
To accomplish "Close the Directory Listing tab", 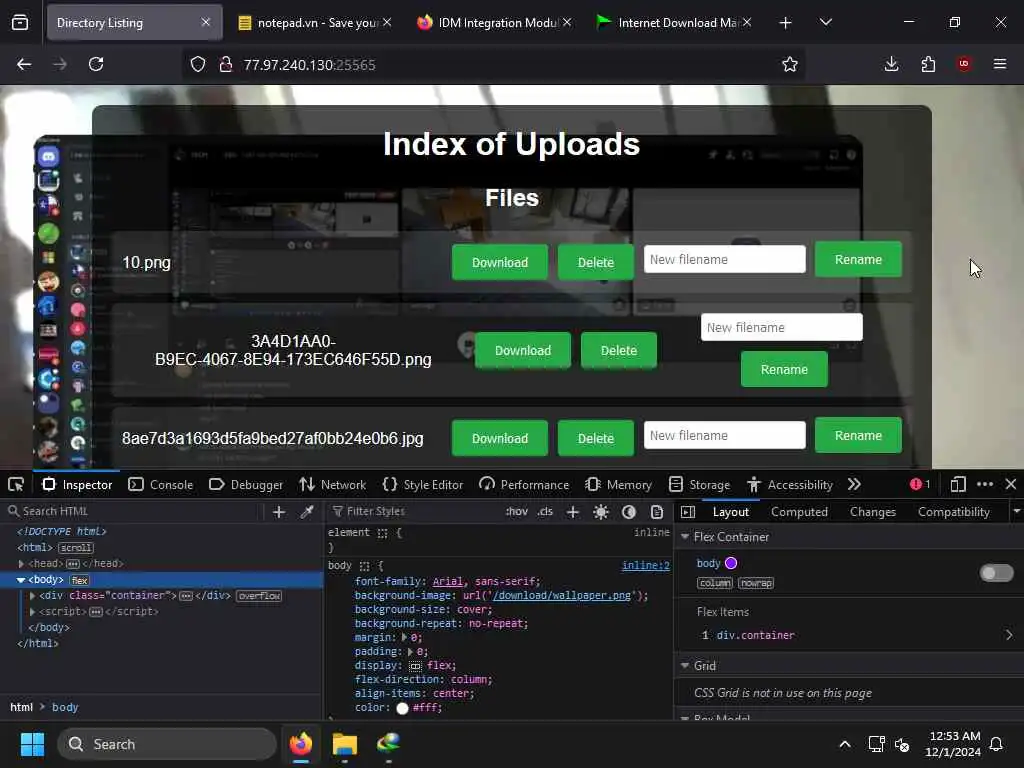I will click(x=206, y=22).
